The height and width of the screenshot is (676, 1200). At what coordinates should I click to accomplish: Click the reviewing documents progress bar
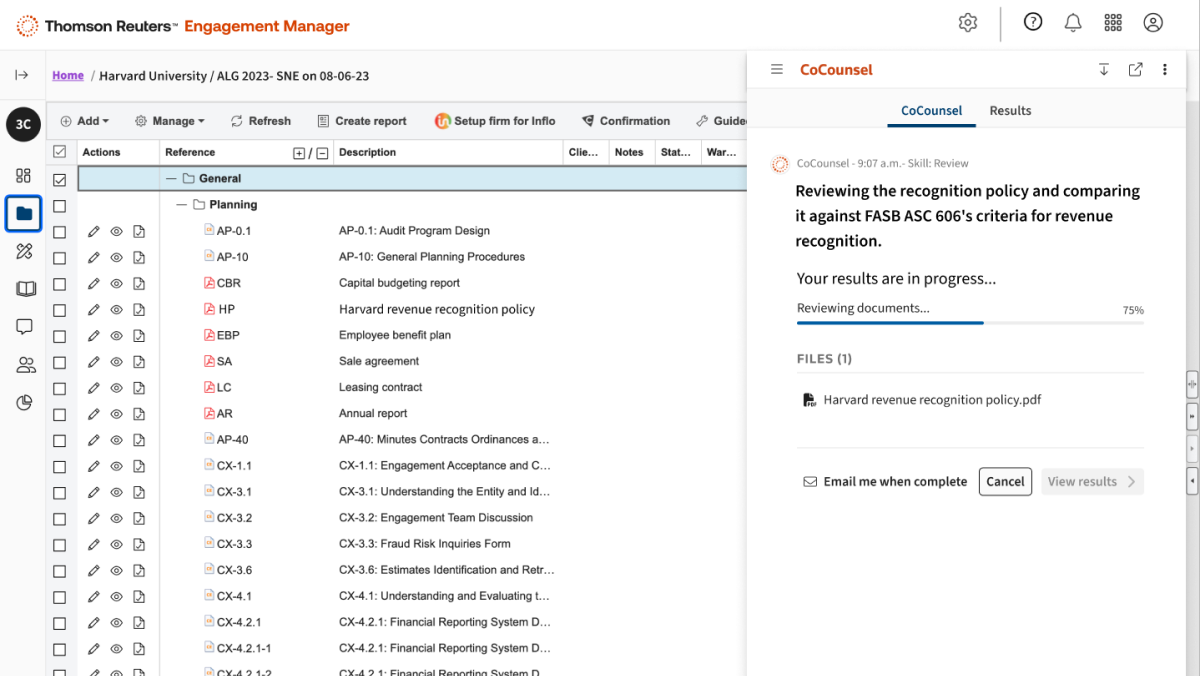(x=969, y=323)
